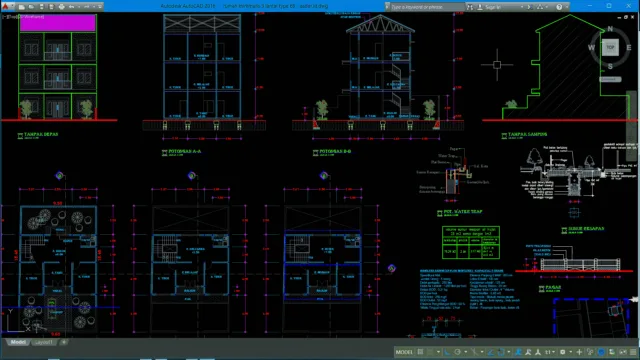
Task: Click the Open file icon
Action: pos(31,7)
